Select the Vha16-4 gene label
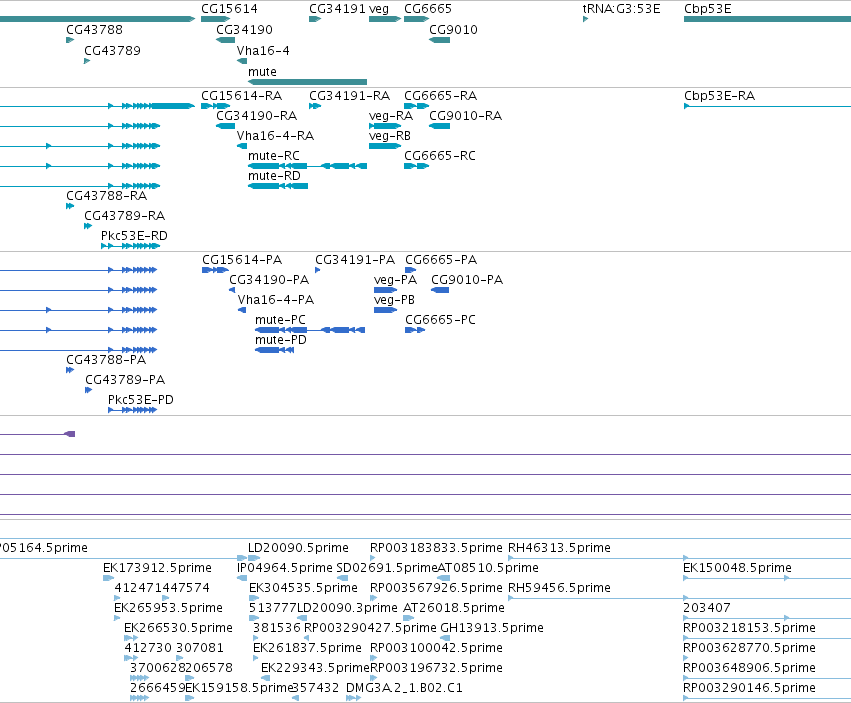 (x=263, y=50)
